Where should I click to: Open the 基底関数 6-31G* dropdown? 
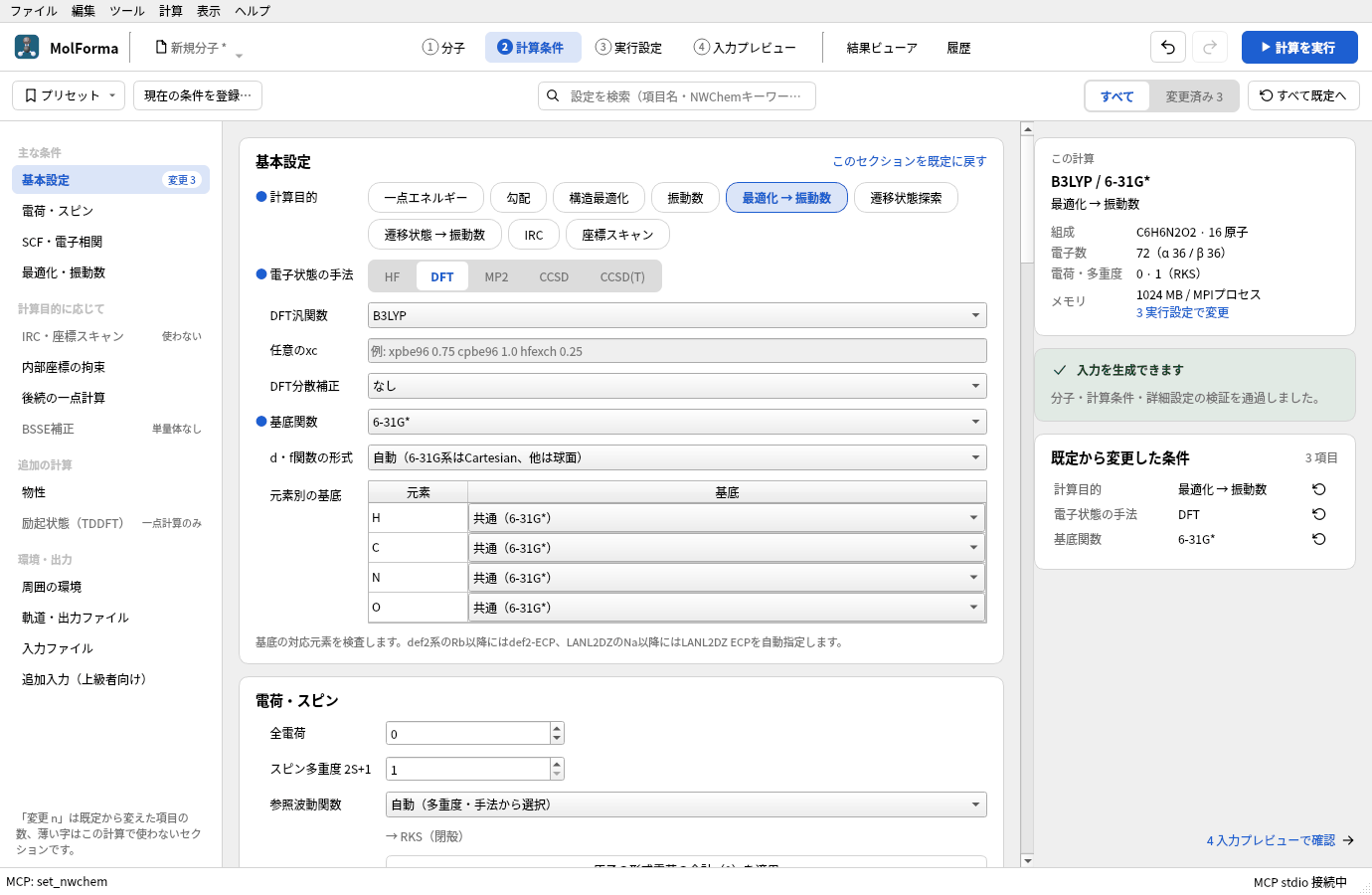click(677, 422)
